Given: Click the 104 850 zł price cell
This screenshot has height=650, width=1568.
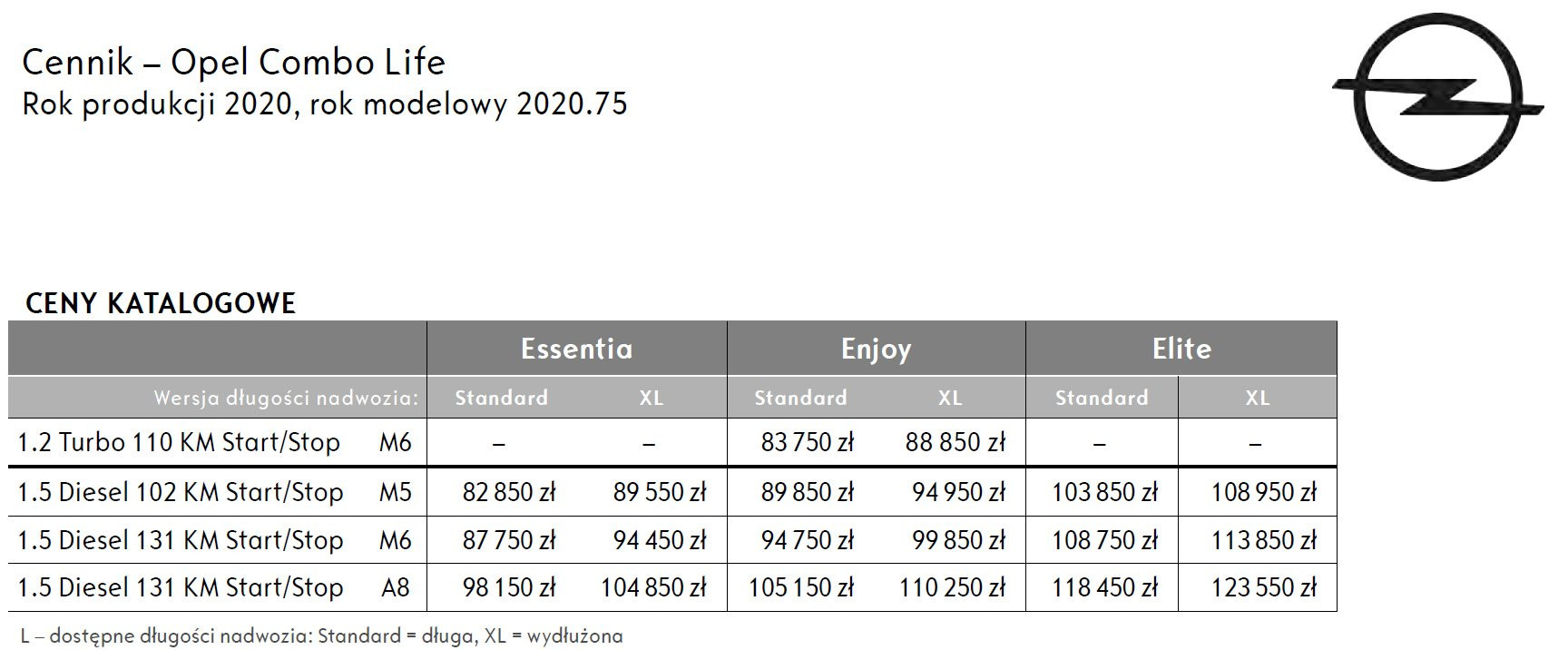Looking at the screenshot, I should [653, 588].
